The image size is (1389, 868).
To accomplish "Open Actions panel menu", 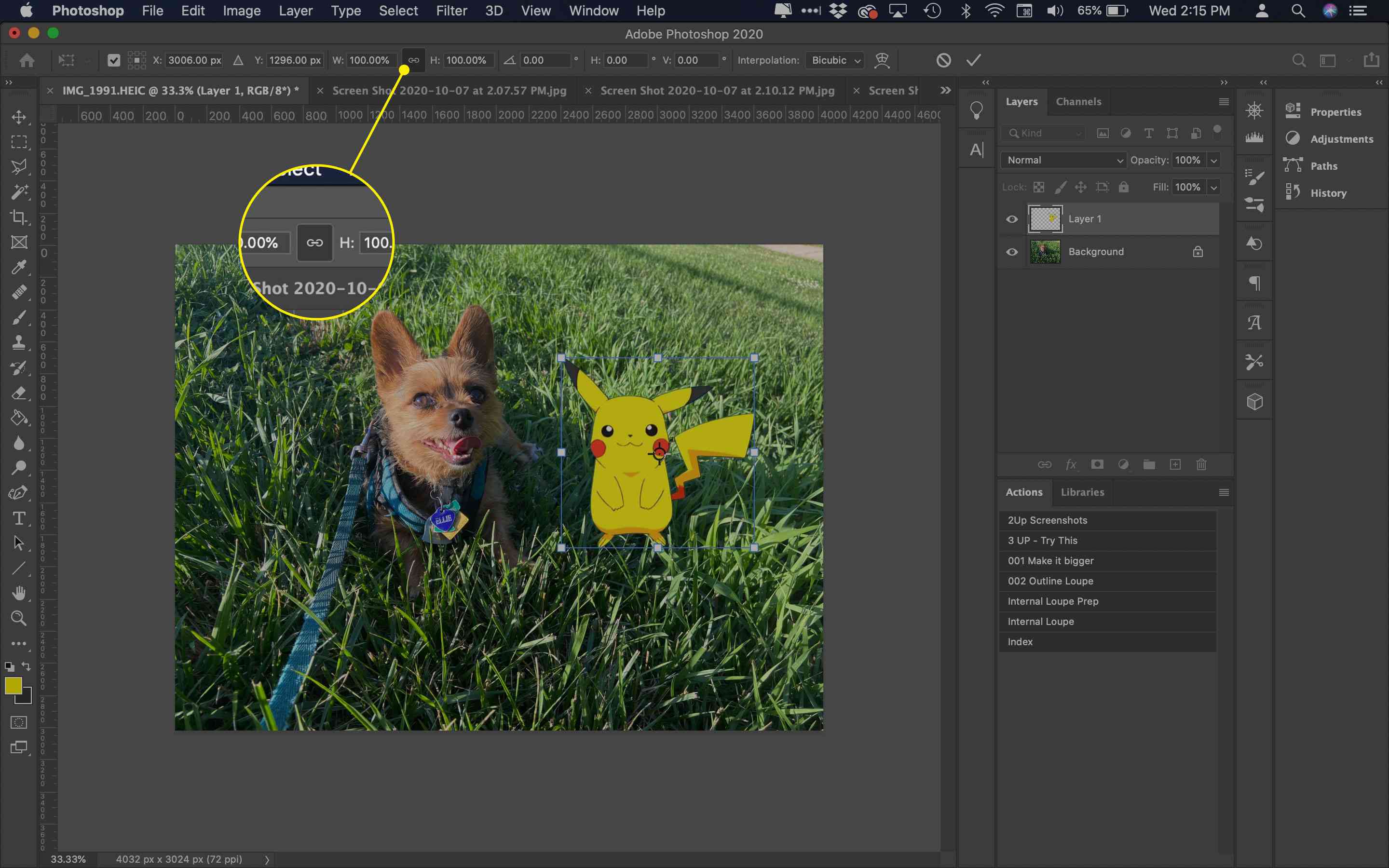I will [1224, 492].
